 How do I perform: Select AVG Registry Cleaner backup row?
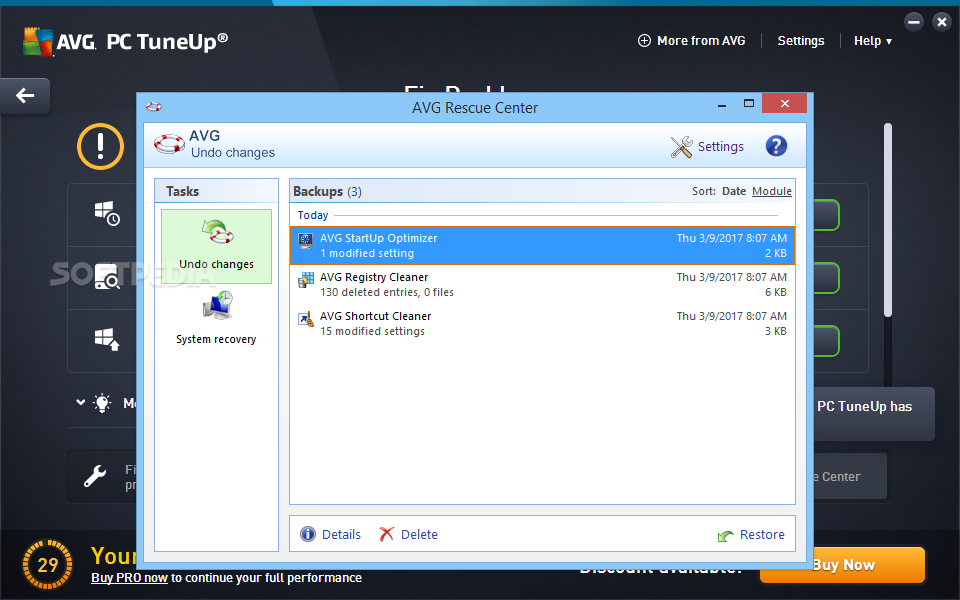point(542,285)
